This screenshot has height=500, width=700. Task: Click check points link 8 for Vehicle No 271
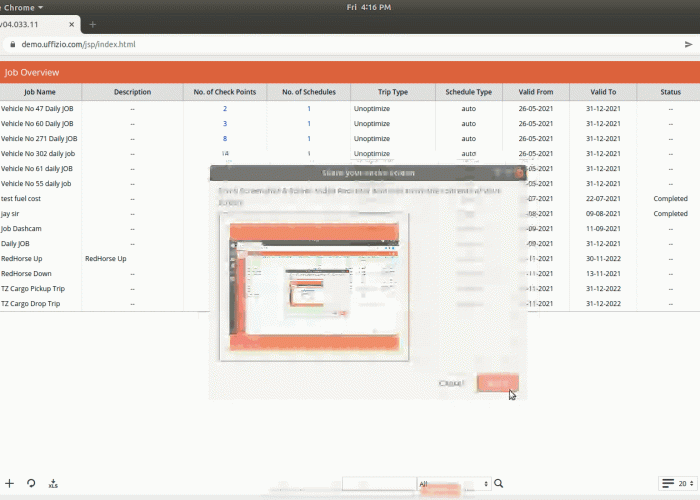(x=225, y=138)
